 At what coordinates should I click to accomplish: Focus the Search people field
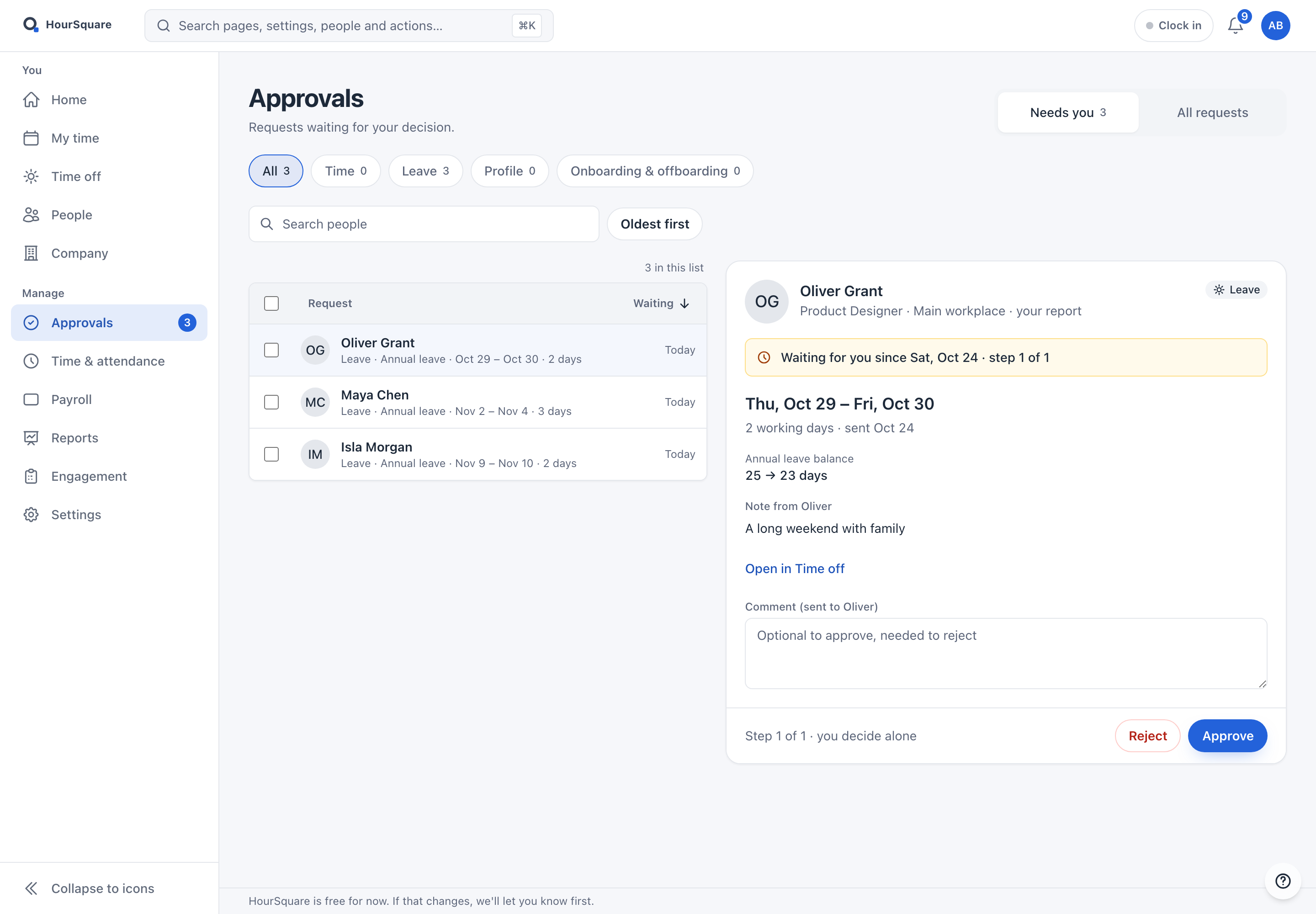pos(424,224)
